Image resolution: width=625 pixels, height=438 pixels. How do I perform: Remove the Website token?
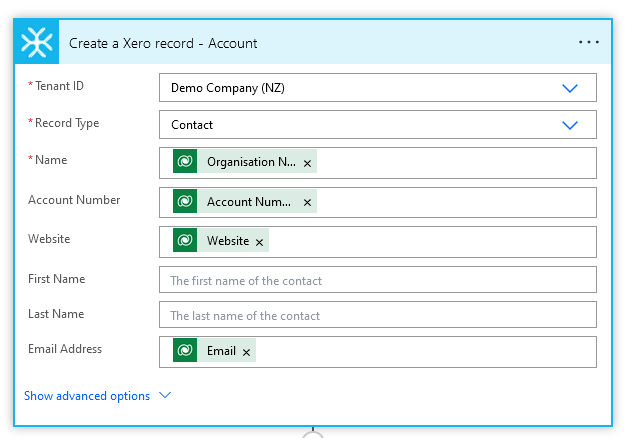pyautogui.click(x=259, y=242)
